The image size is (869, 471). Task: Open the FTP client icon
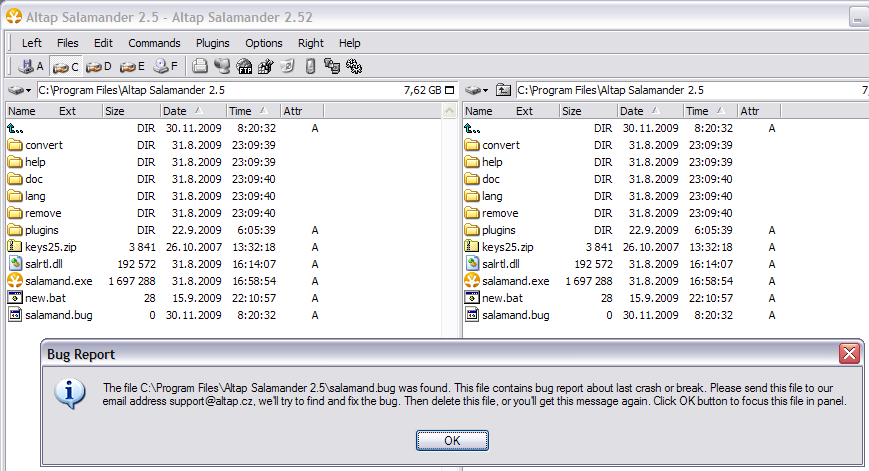pos(244,66)
